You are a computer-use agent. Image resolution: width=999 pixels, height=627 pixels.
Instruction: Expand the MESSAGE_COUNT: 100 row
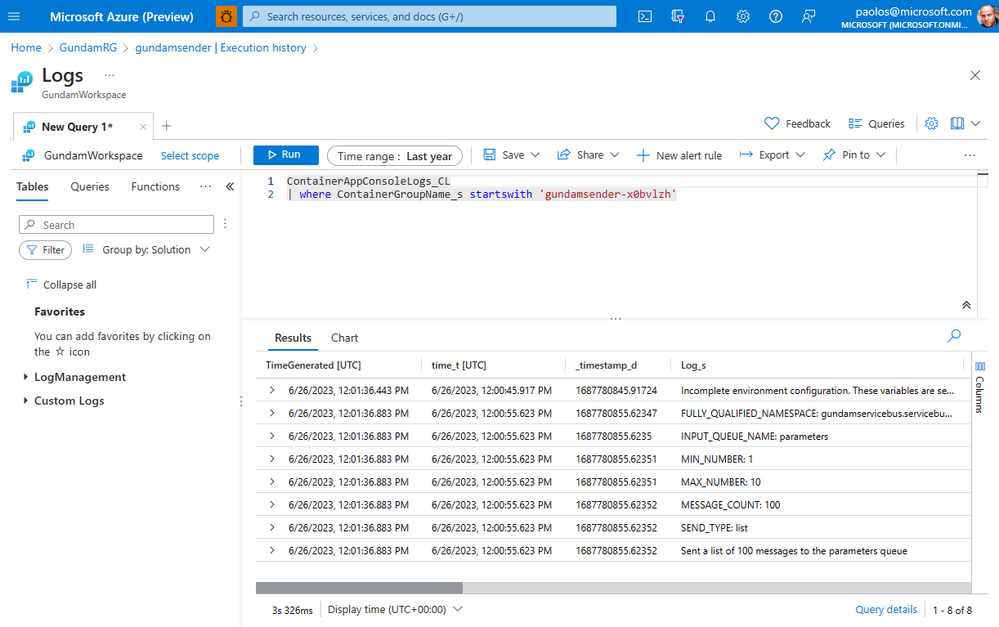point(272,505)
